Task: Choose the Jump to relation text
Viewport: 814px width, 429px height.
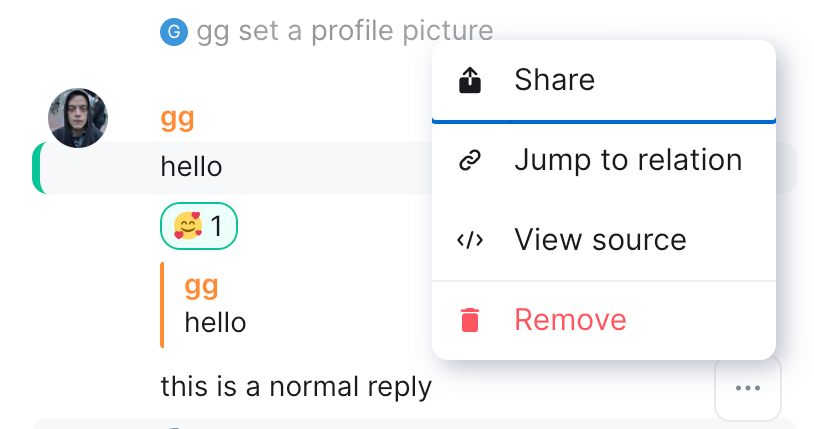Action: pyautogui.click(x=628, y=160)
